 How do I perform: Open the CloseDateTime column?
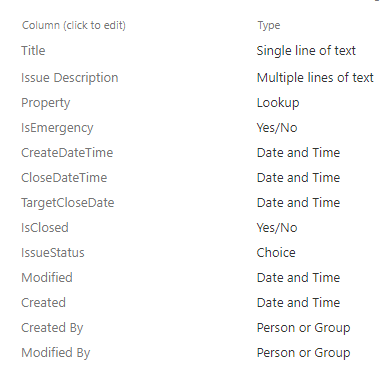pyautogui.click(x=64, y=178)
